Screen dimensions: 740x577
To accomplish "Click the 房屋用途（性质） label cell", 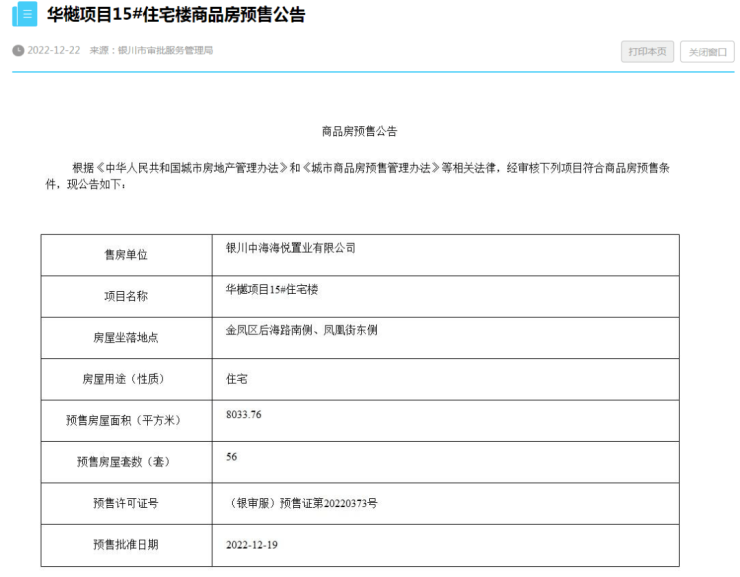I will click(126, 379).
